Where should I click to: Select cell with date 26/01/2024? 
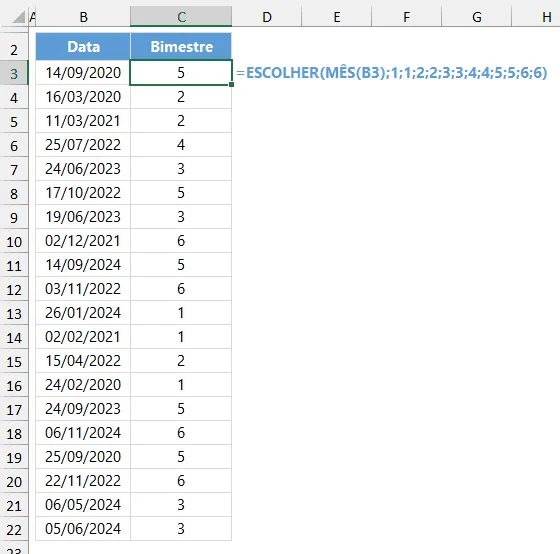[83, 313]
